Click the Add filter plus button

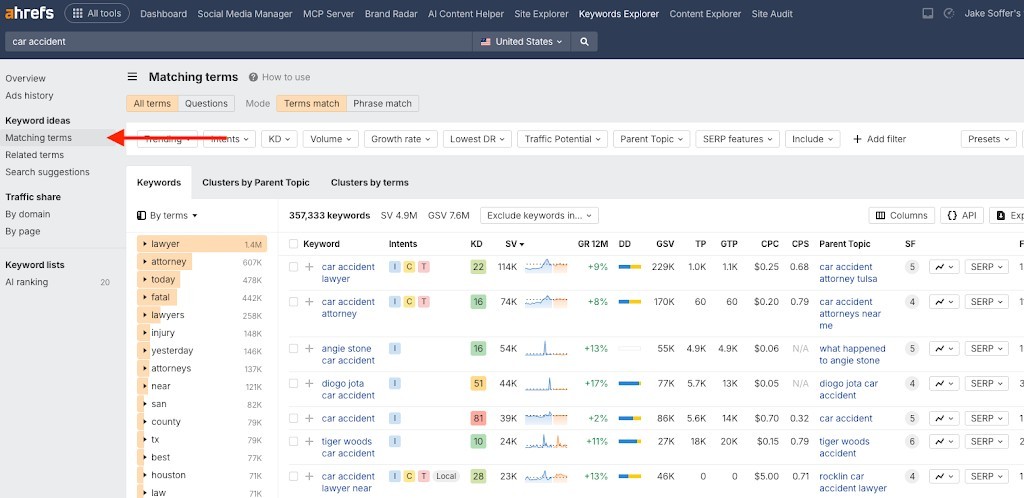tap(879, 139)
